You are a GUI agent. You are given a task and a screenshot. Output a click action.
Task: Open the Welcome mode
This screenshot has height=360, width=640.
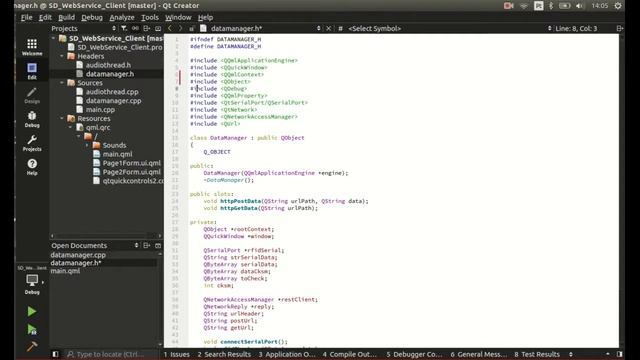32,47
